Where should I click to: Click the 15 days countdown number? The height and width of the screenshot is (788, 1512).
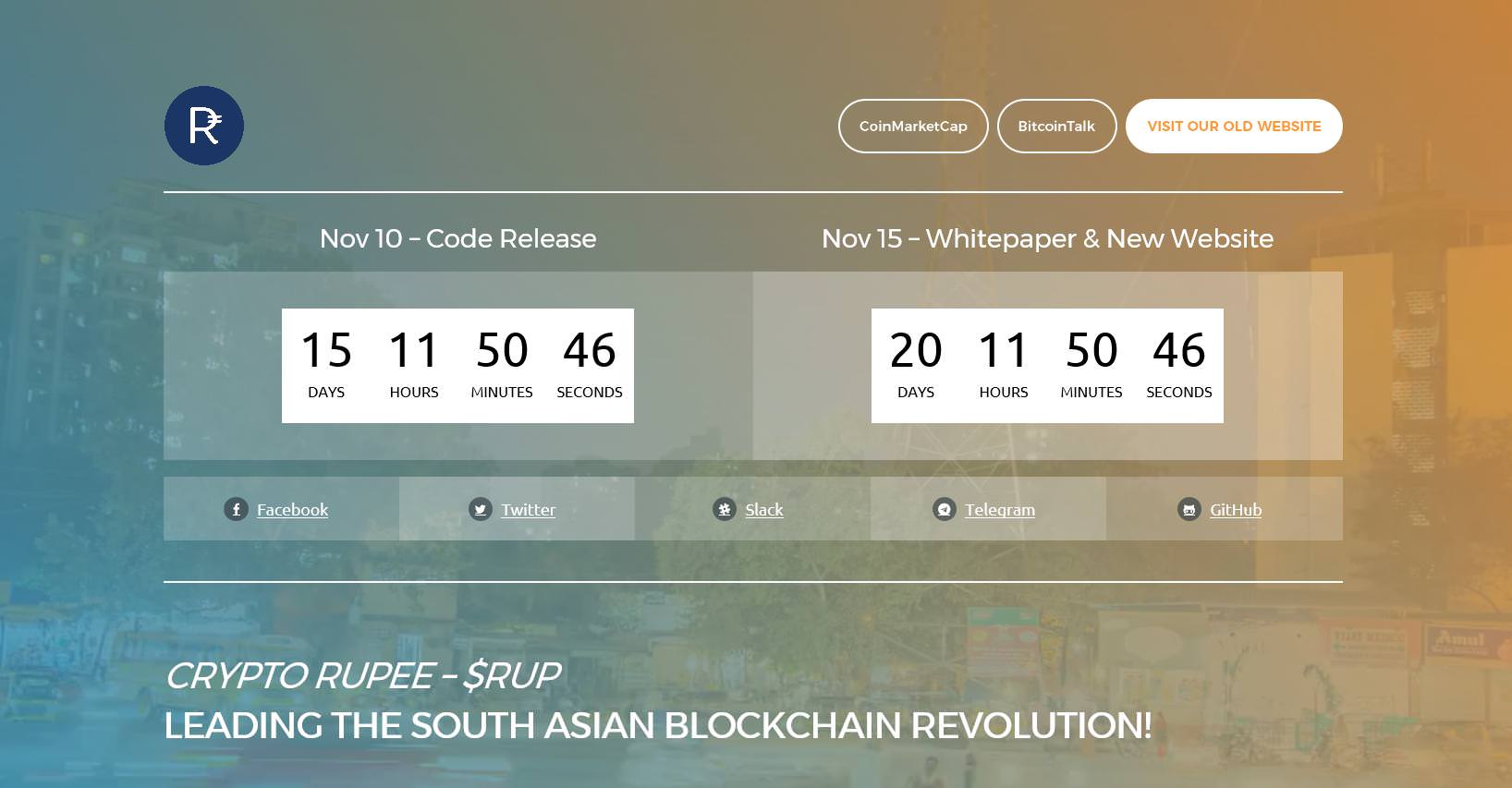[326, 350]
